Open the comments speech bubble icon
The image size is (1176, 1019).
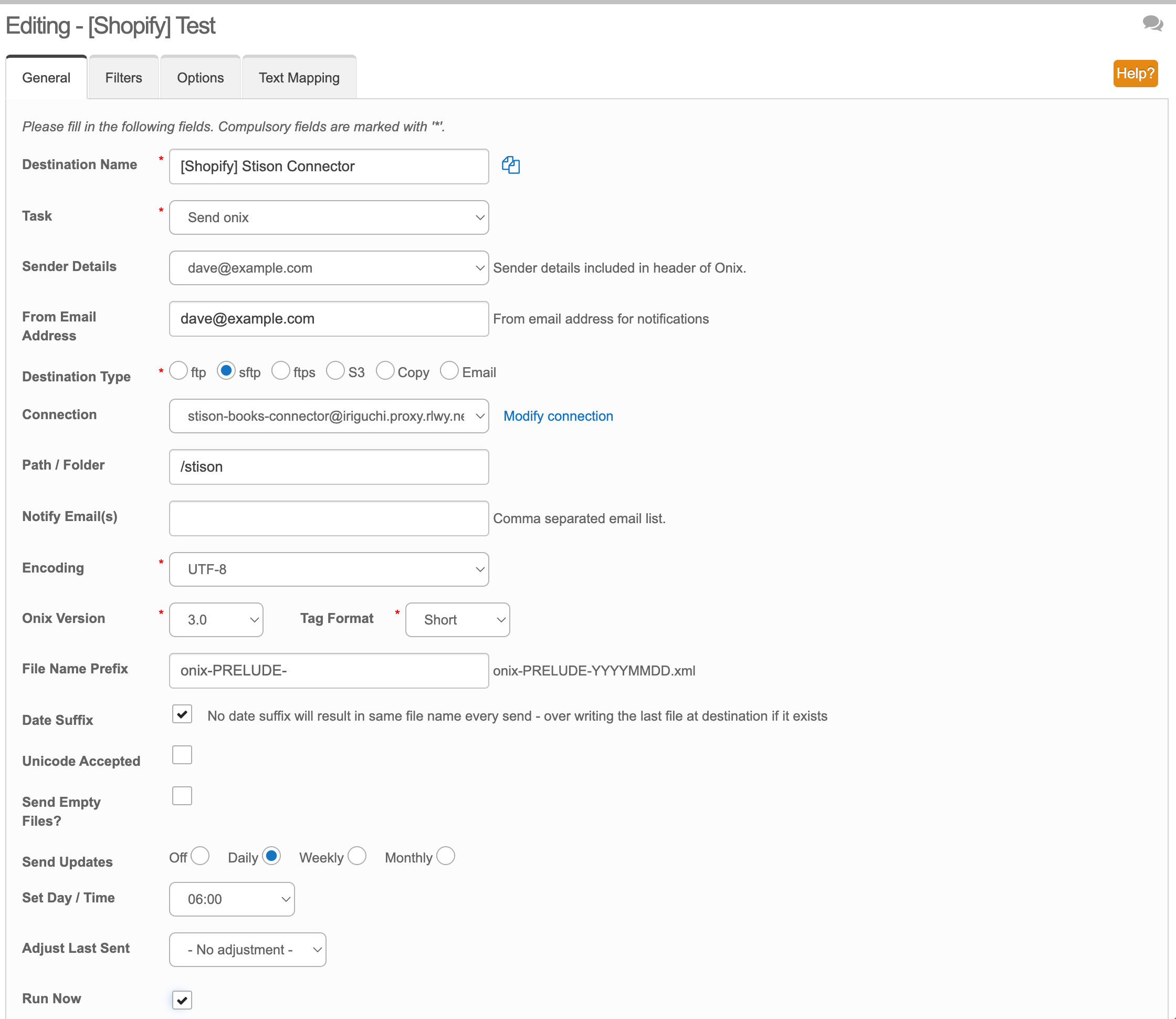1152,23
